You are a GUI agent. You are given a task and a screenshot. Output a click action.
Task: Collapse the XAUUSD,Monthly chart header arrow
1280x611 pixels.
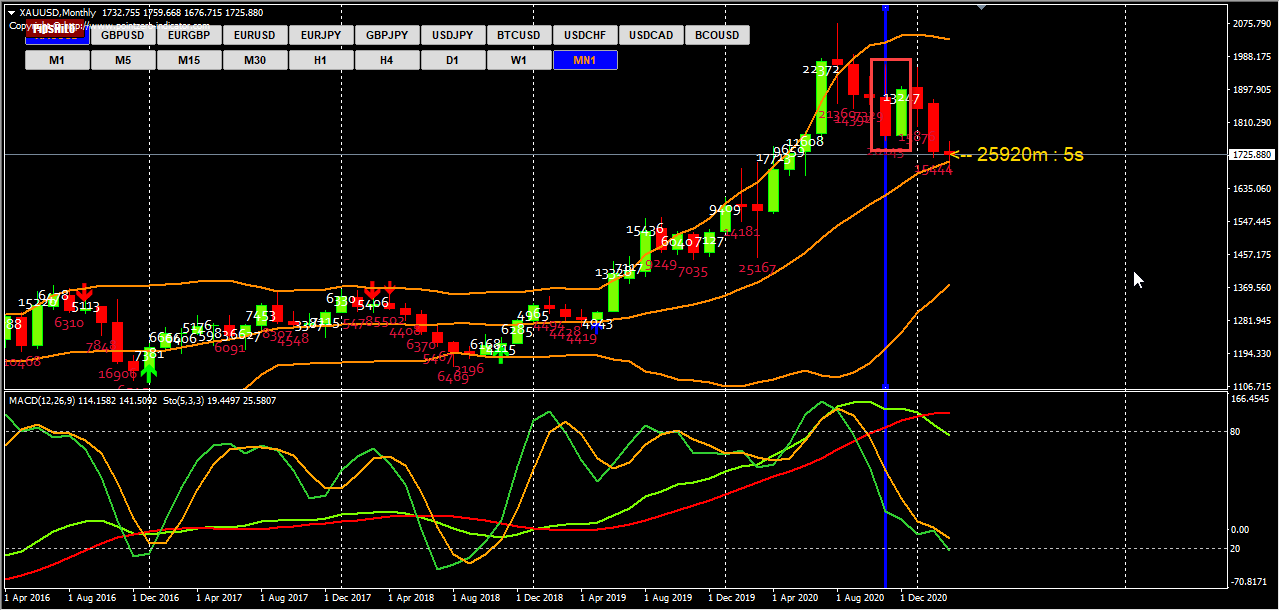point(10,14)
